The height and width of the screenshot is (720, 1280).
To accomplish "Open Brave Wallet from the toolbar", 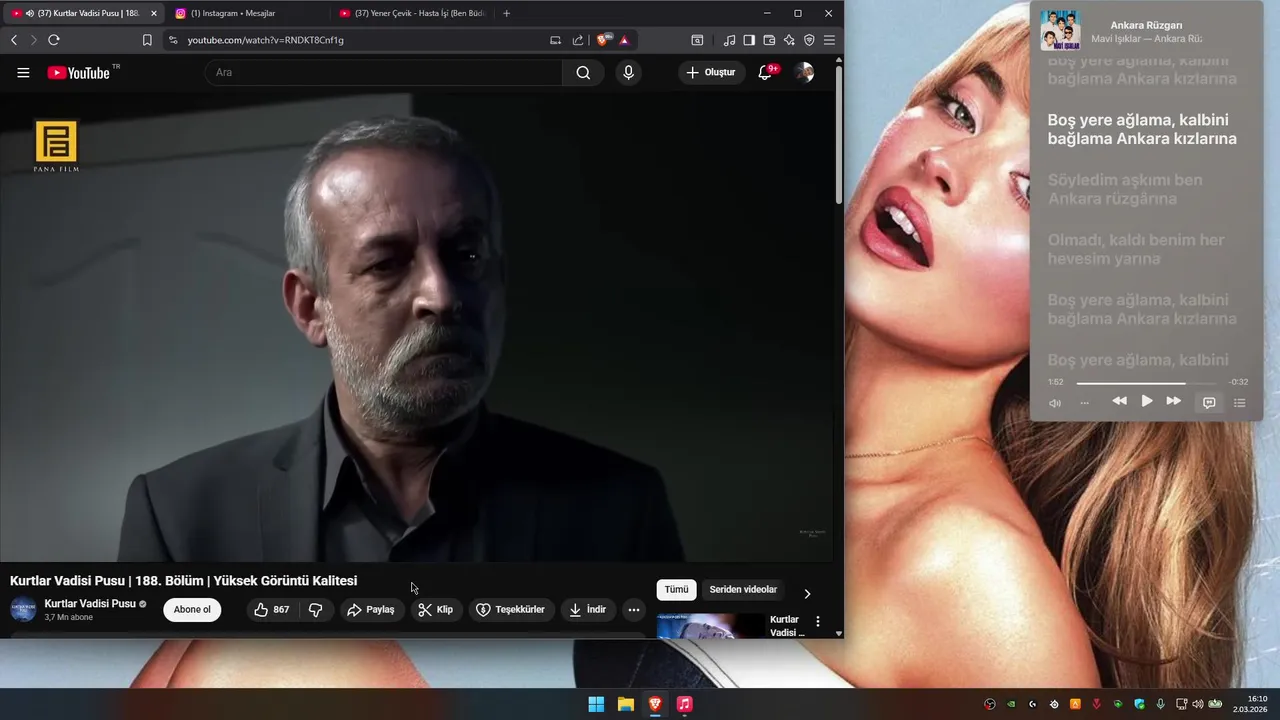I will [769, 40].
